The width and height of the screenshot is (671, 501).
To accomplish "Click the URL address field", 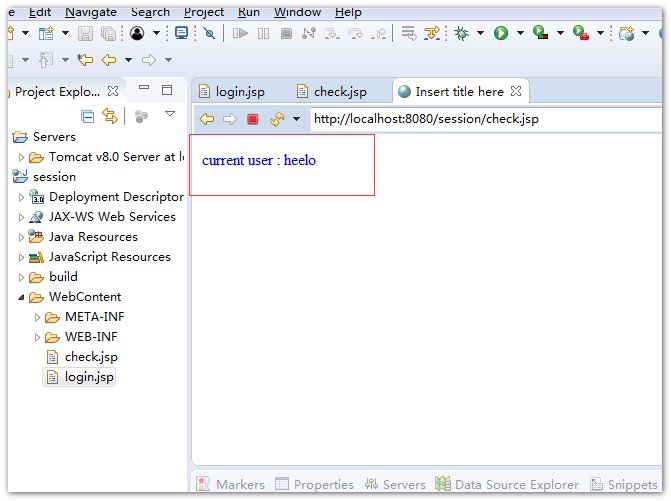I will tap(480, 119).
